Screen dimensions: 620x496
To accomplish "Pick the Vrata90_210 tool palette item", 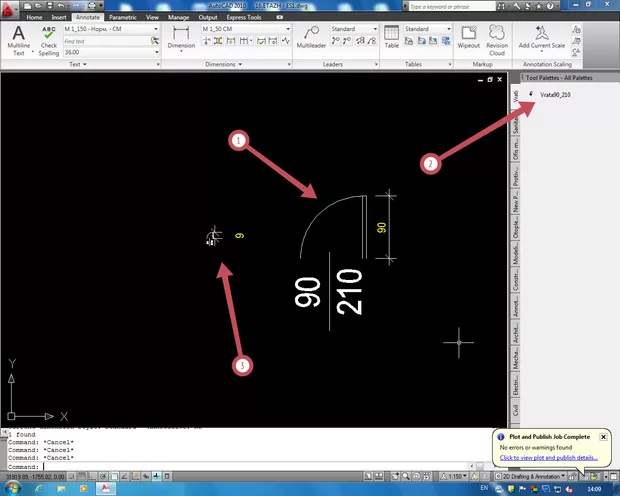I will (553, 94).
